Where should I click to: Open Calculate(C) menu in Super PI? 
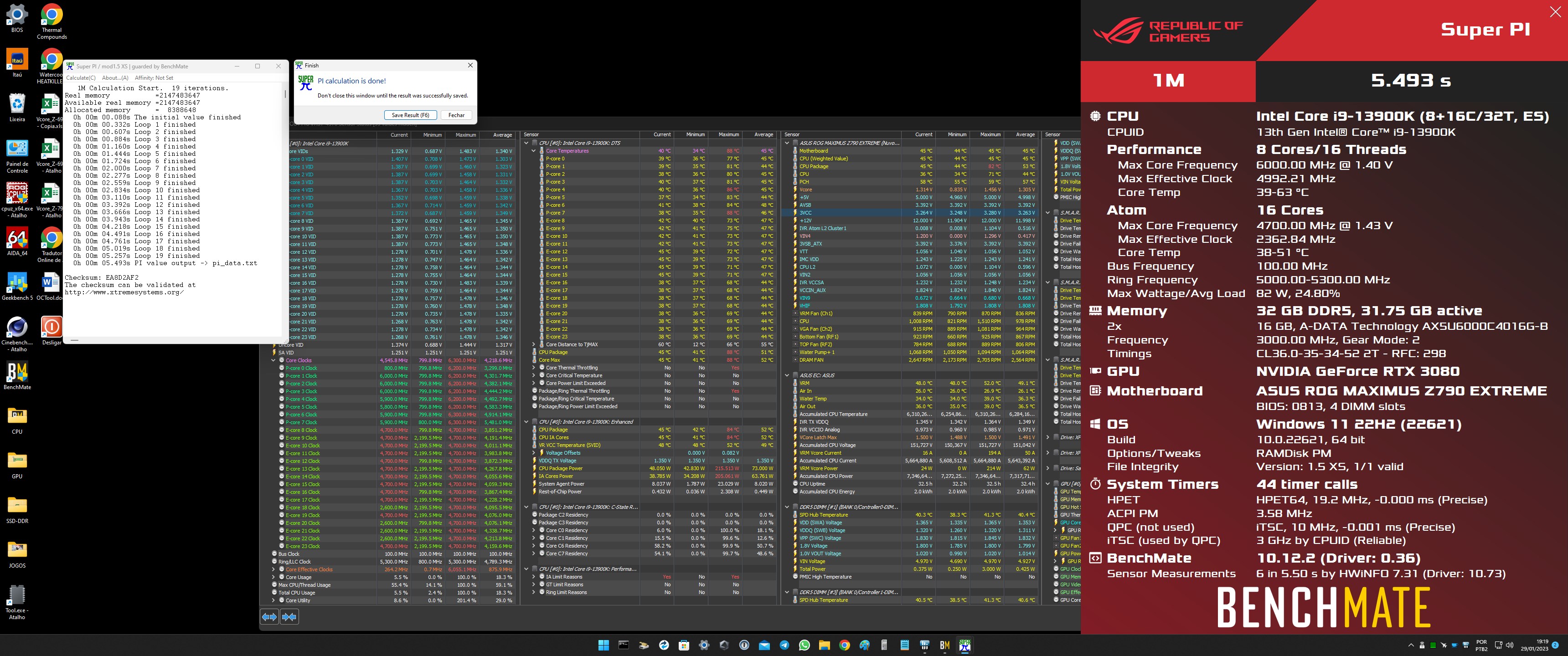[81, 78]
